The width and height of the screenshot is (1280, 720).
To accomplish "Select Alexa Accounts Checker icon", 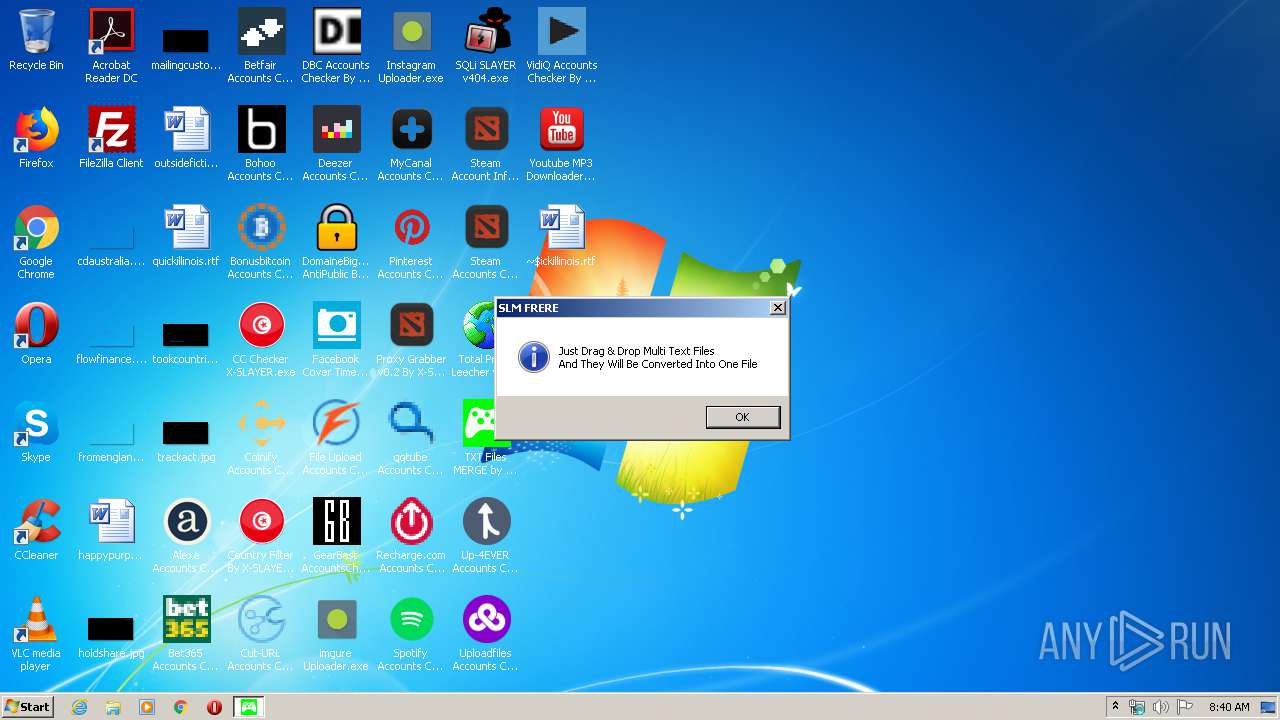I will coord(186,537).
